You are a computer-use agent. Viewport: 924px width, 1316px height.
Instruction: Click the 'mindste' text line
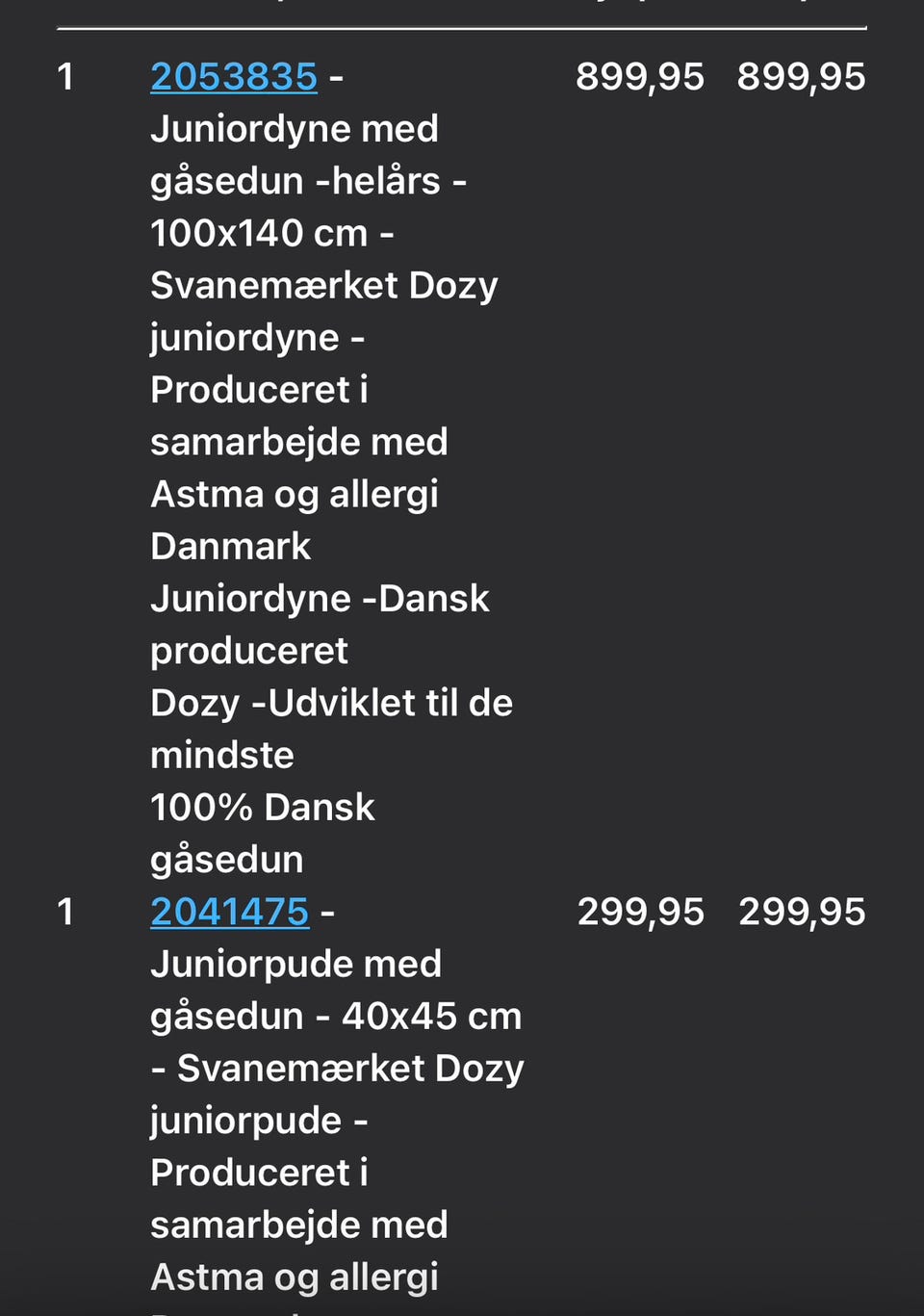[x=222, y=755]
